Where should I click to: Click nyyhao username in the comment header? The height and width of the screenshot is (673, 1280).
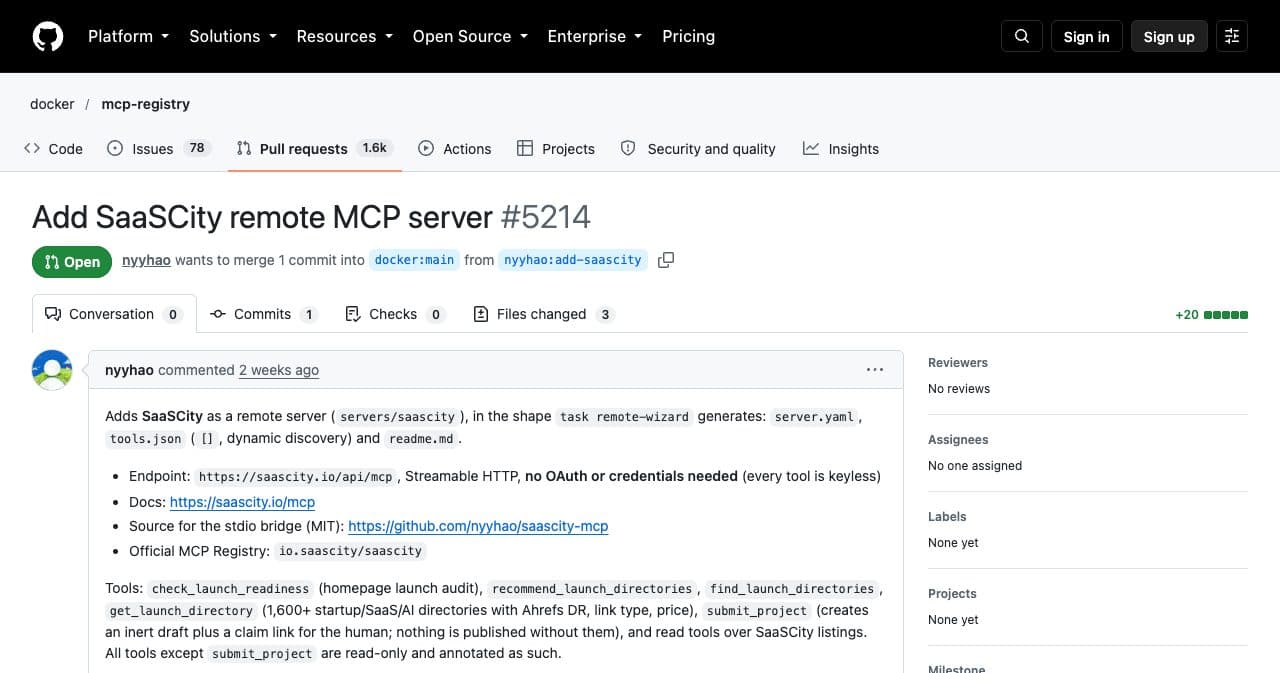pos(129,370)
